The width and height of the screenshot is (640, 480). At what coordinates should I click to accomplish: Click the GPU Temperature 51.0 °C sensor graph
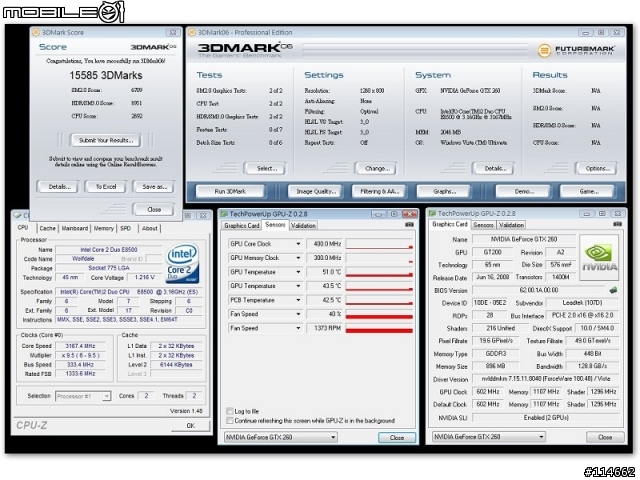point(379,272)
